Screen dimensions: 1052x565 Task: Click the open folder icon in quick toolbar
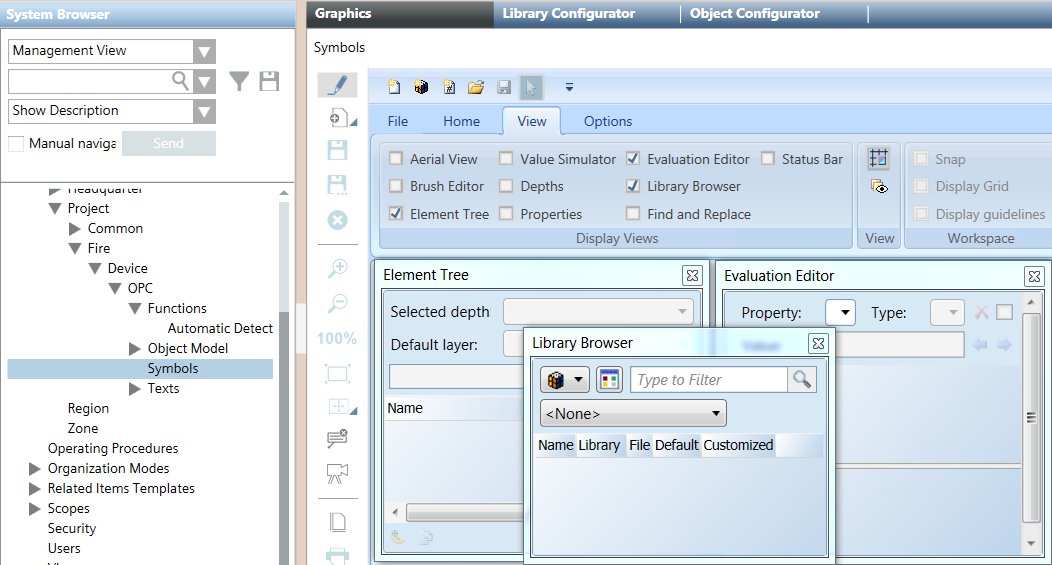pyautogui.click(x=476, y=87)
